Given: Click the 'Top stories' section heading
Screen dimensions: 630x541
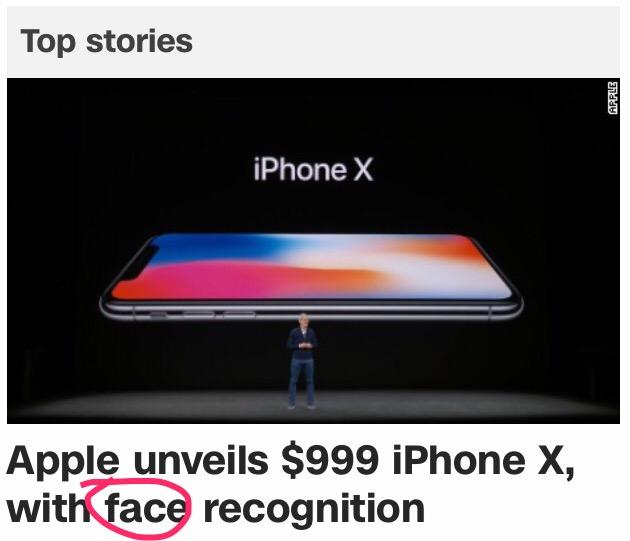Looking at the screenshot, I should click(x=106, y=41).
